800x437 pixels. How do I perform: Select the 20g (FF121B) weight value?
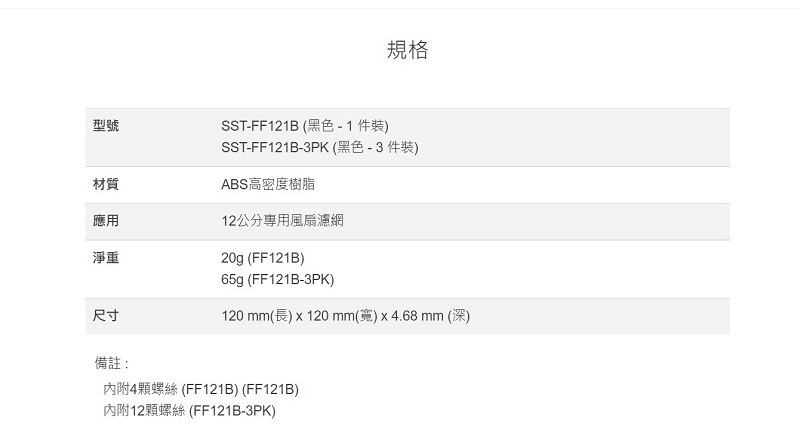pyautogui.click(x=262, y=258)
